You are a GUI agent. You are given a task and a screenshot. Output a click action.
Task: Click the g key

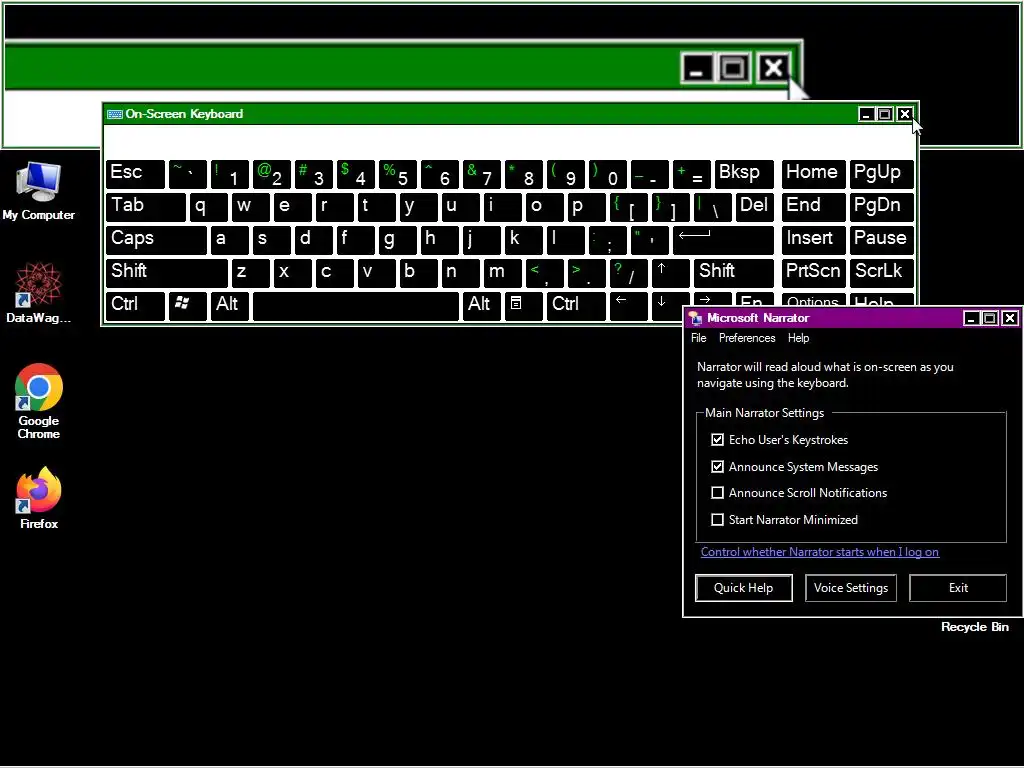point(397,240)
